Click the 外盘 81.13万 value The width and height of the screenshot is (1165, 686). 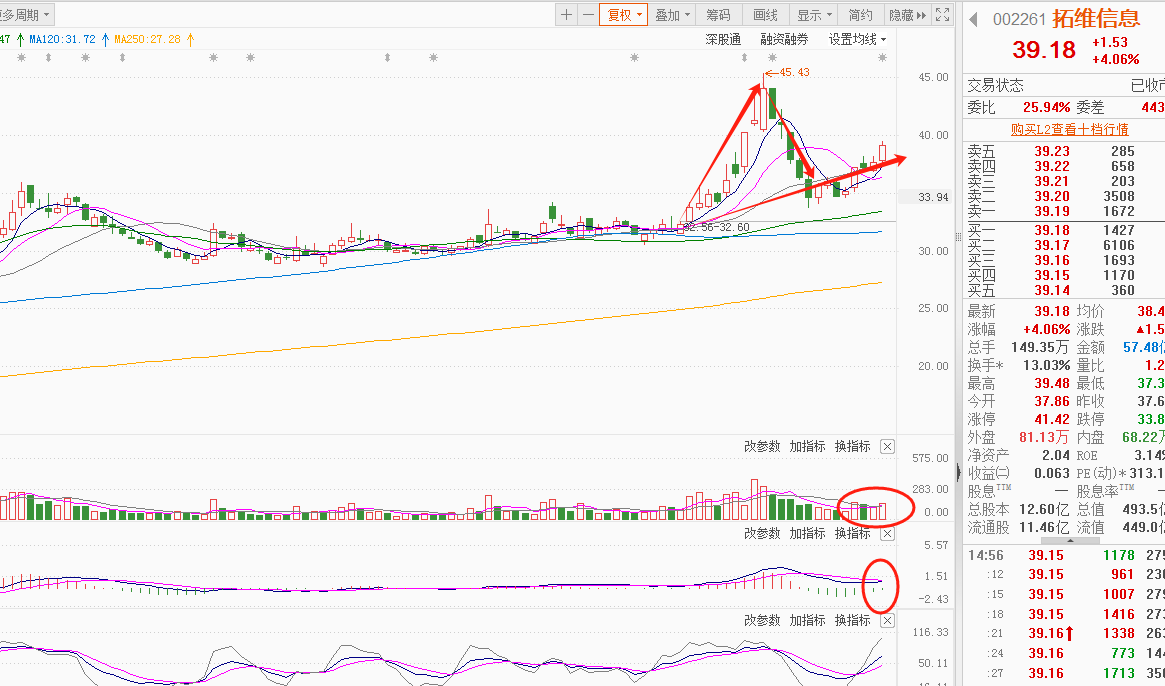1045,438
